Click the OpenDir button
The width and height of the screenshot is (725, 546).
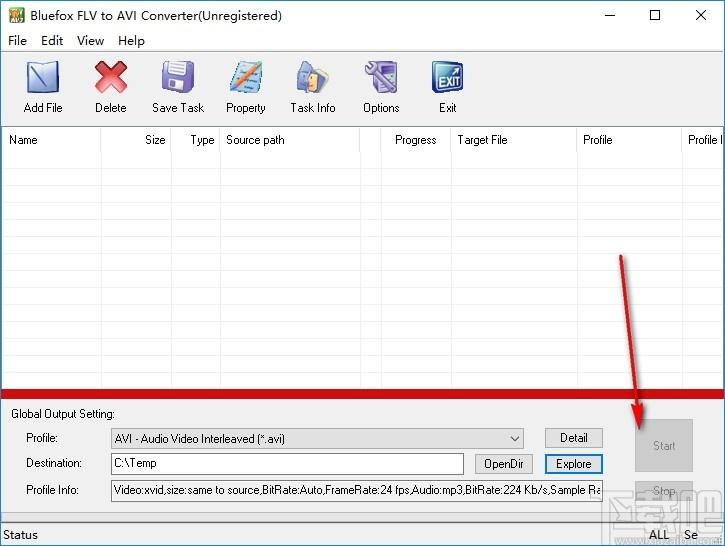click(x=504, y=464)
